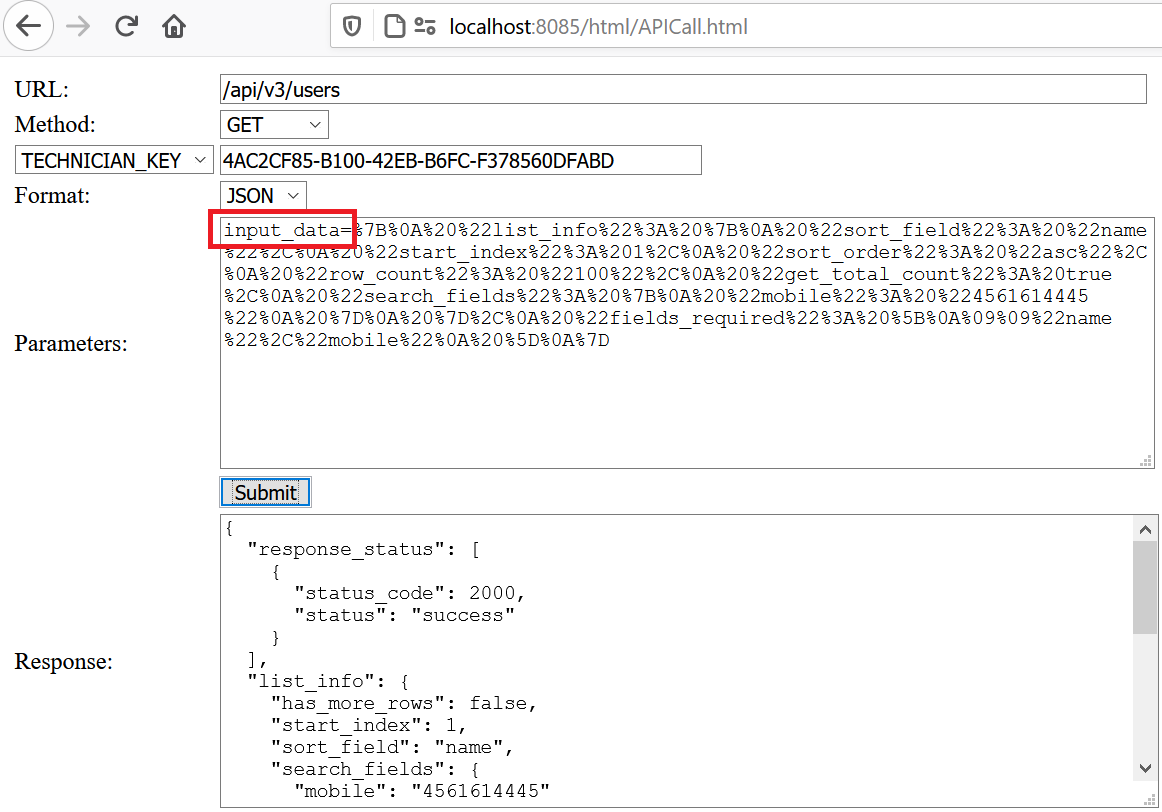This screenshot has width=1162, height=812.
Task: Click the tracking protection shield icon
Action: pos(352,27)
